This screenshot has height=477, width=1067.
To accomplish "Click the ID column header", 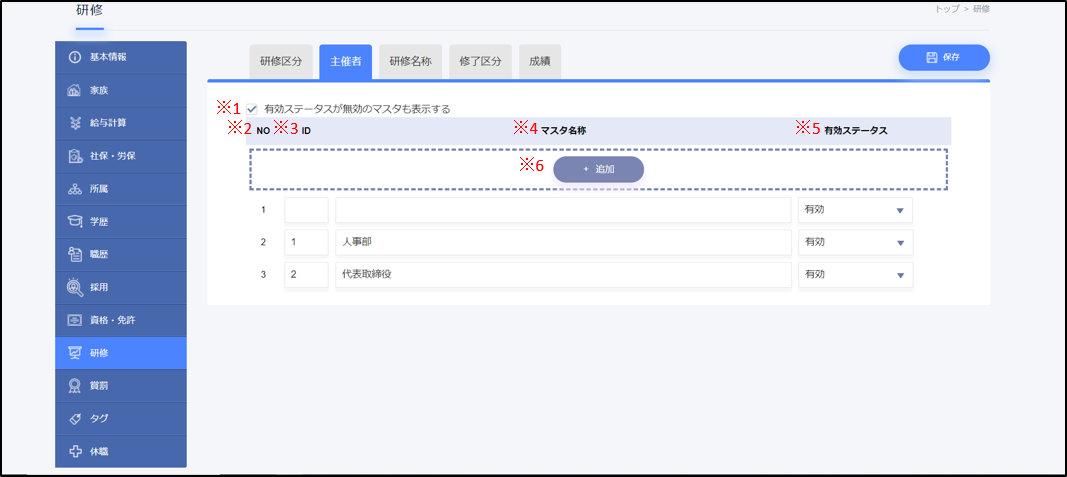I will point(306,131).
